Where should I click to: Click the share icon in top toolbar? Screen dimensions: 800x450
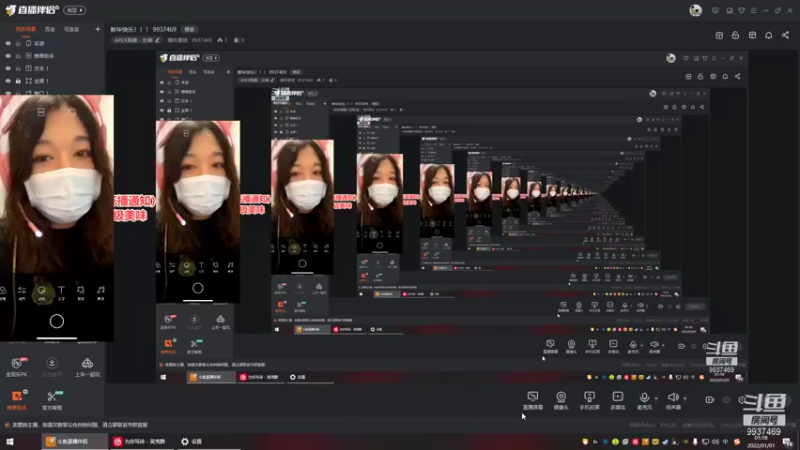coord(785,35)
